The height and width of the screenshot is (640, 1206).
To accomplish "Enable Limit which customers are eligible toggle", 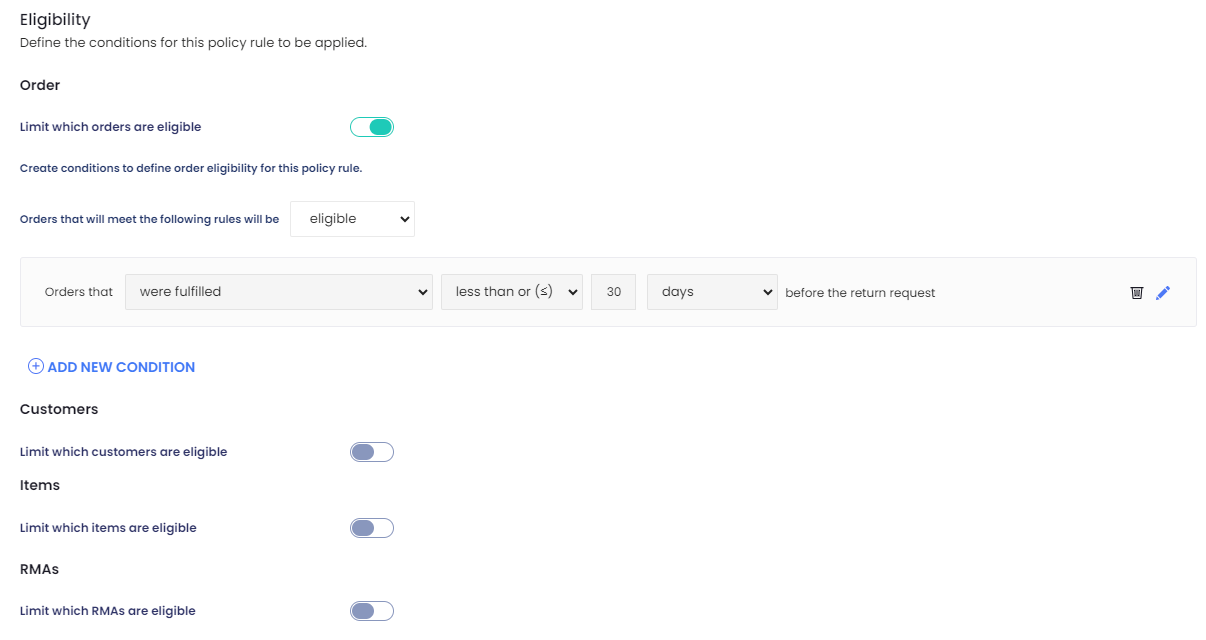I will point(372,452).
